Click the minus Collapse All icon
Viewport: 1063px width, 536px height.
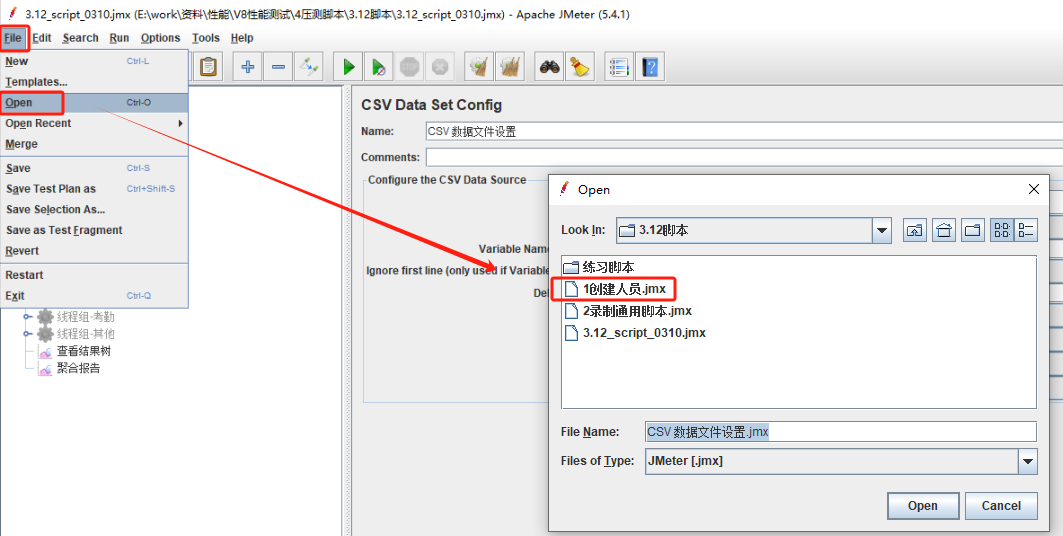[x=278, y=67]
